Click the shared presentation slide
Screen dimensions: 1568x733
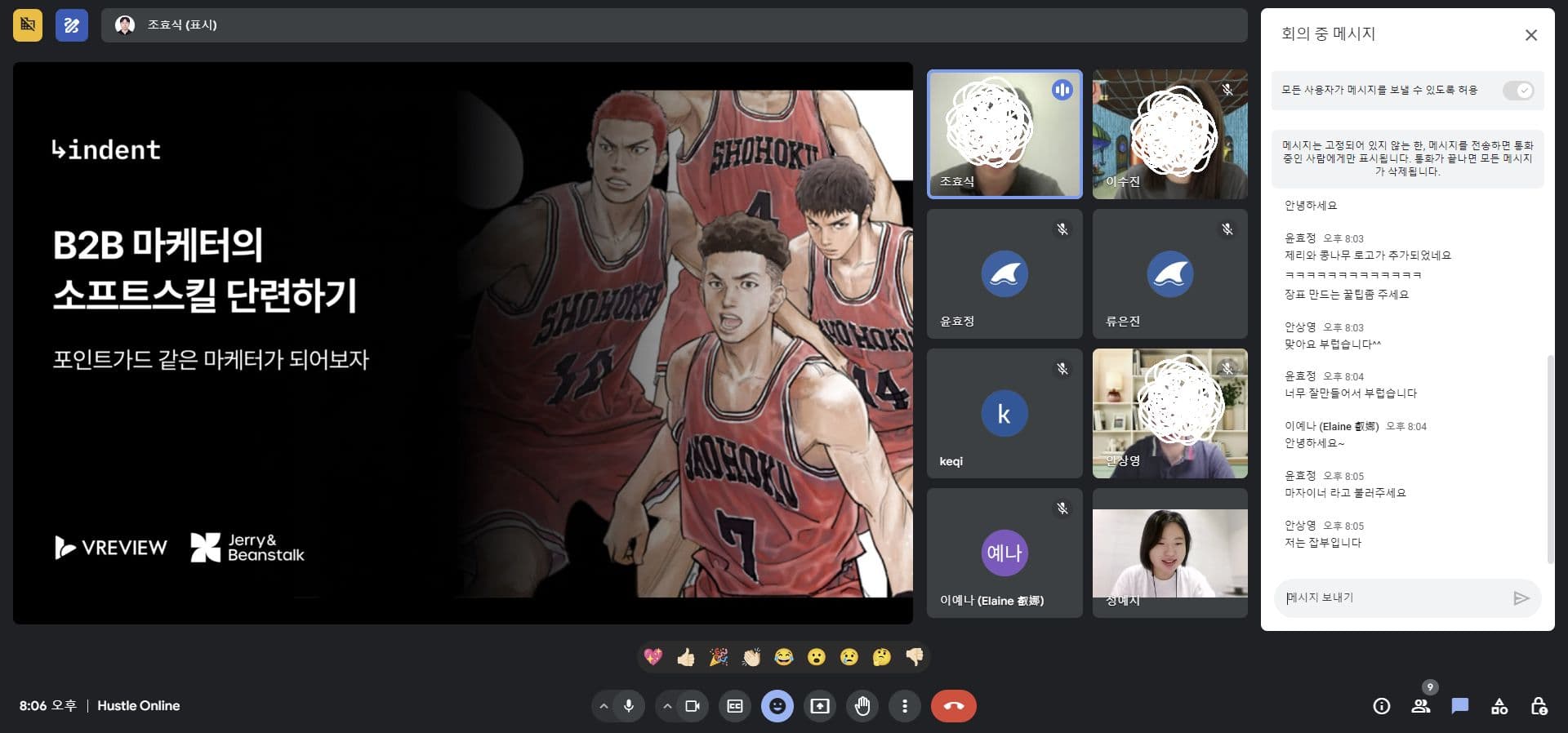point(463,343)
